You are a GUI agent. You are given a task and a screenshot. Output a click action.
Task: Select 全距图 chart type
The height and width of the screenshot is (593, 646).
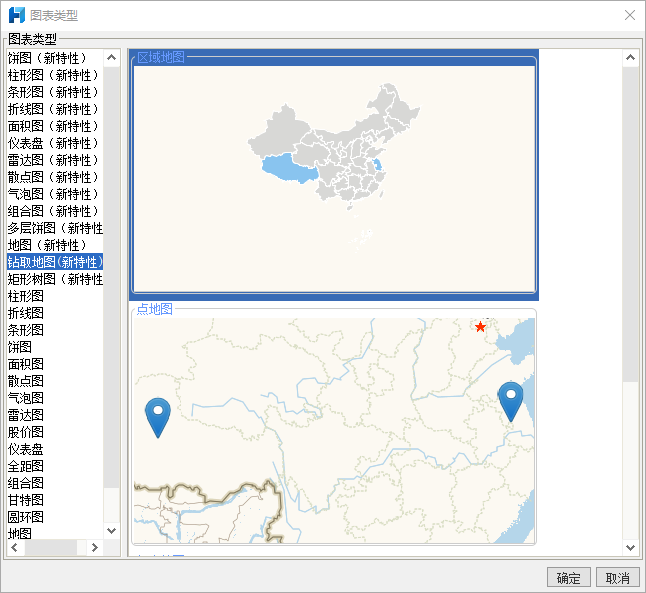click(55, 466)
